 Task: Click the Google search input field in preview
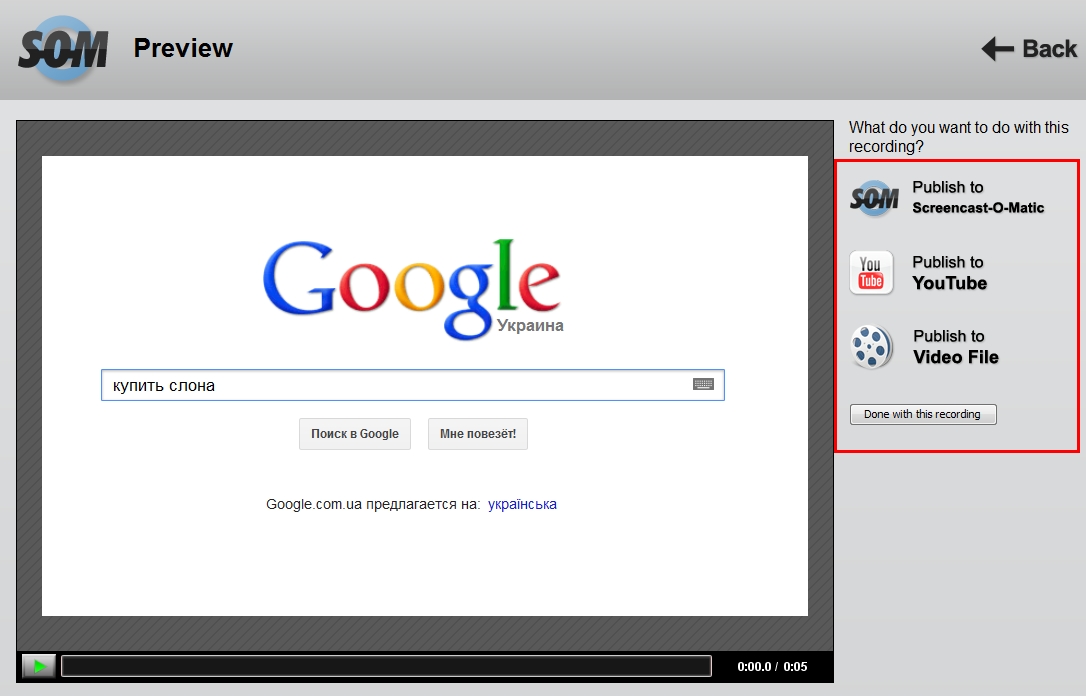[x=413, y=385]
